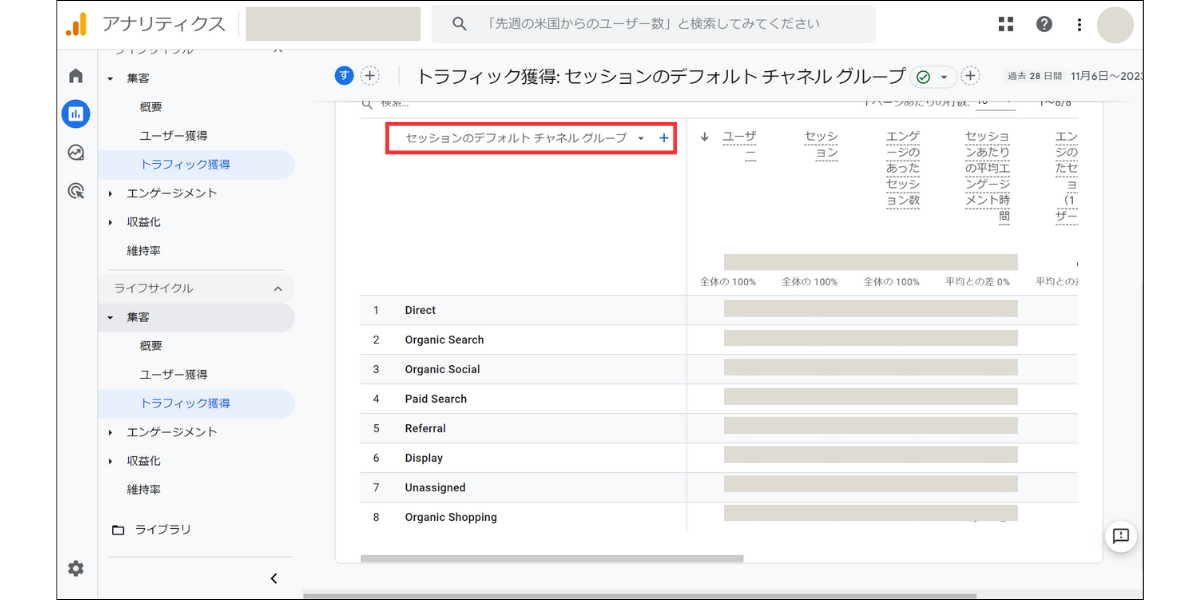Screen dimensions: 1200x600
Task: Open the report status dropdown arrow
Action: click(943, 77)
